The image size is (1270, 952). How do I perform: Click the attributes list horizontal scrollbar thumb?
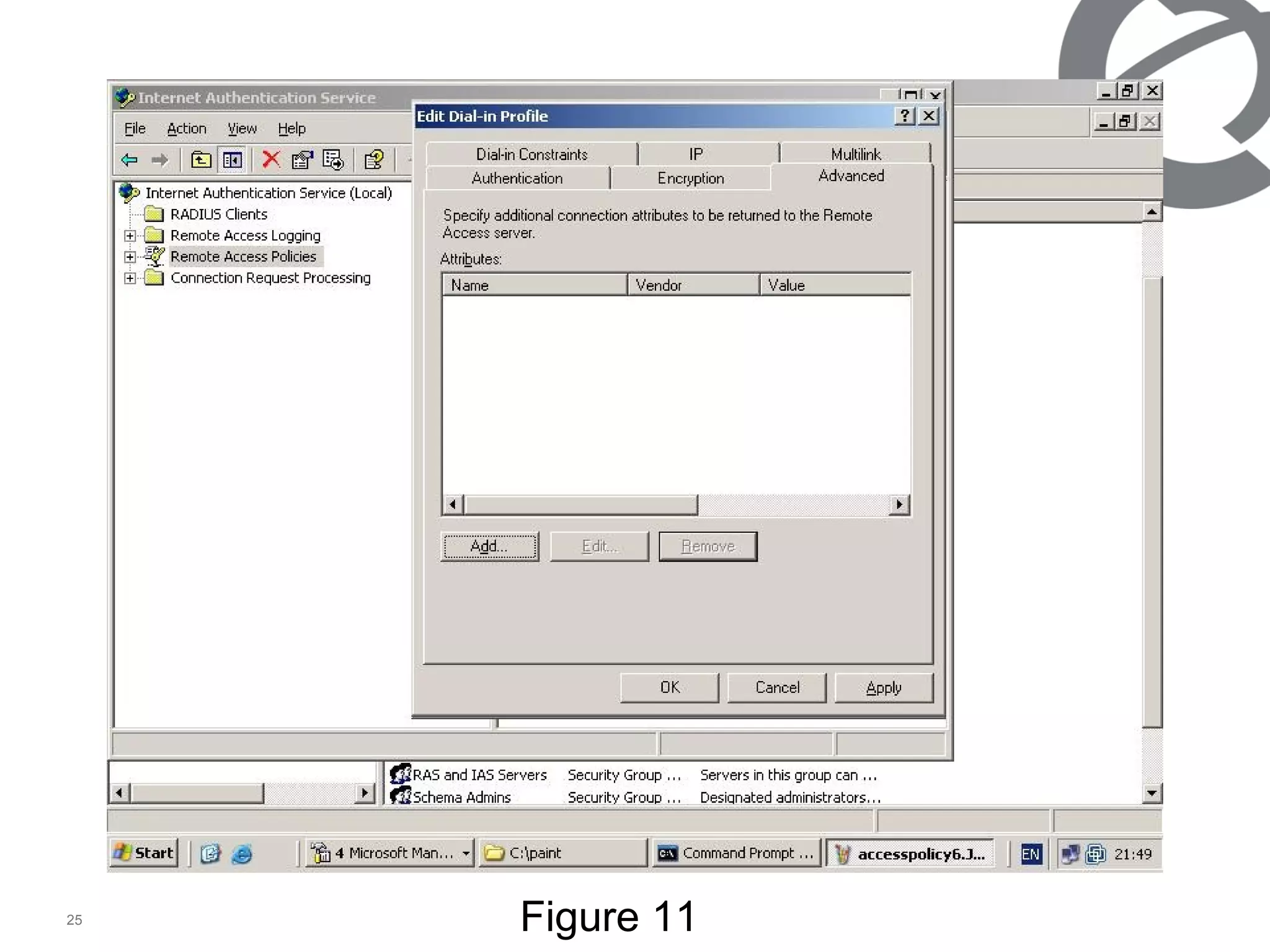pyautogui.click(x=581, y=505)
